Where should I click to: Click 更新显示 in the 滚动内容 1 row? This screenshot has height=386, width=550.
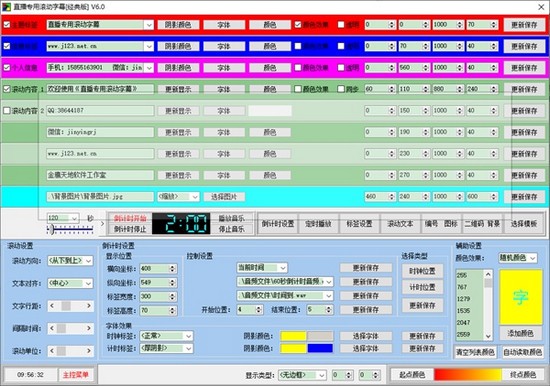[x=178, y=89]
